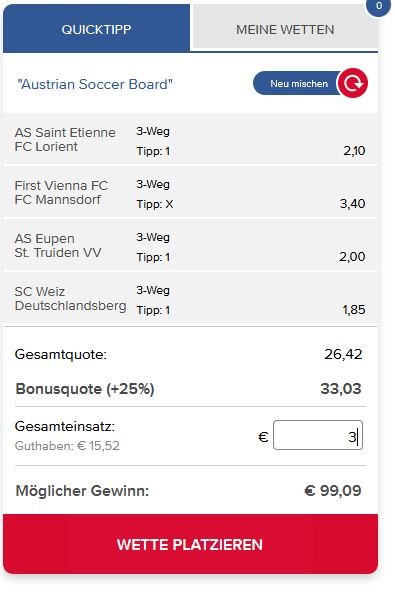Select the First Vienna FC vs FC Mannsdorf bet
395x604 pixels.
(190, 193)
